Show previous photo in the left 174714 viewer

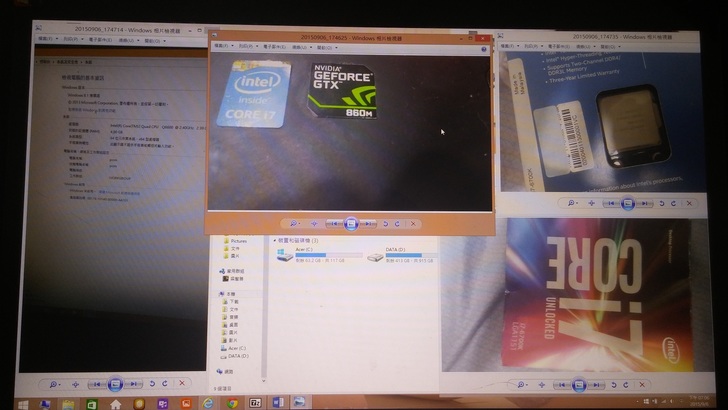click(97, 384)
